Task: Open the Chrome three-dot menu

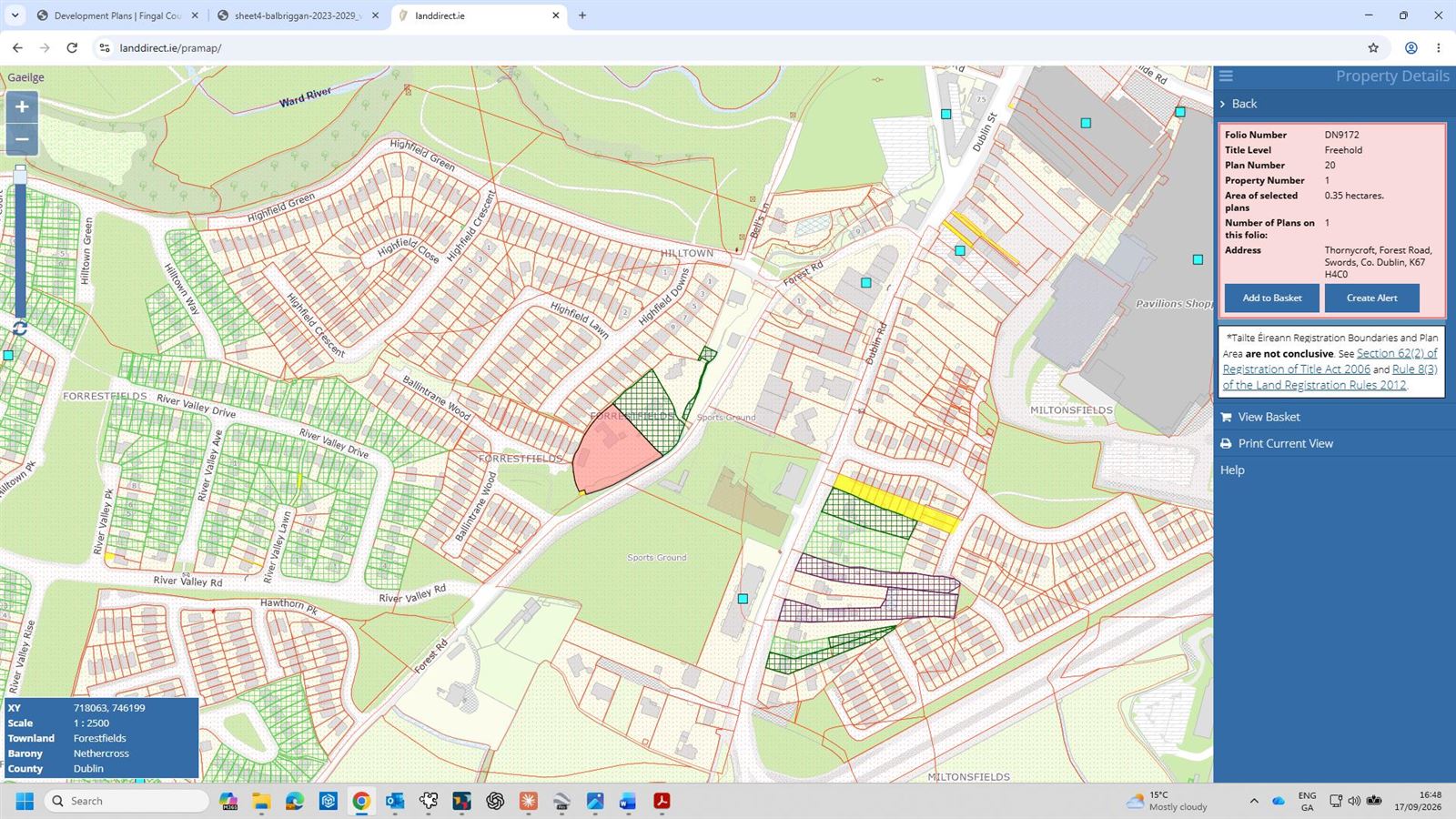Action: point(1439,48)
